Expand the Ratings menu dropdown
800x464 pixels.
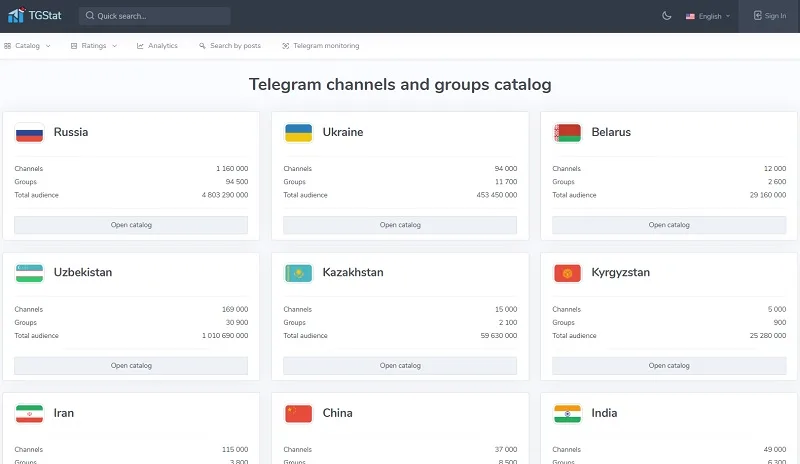click(94, 46)
